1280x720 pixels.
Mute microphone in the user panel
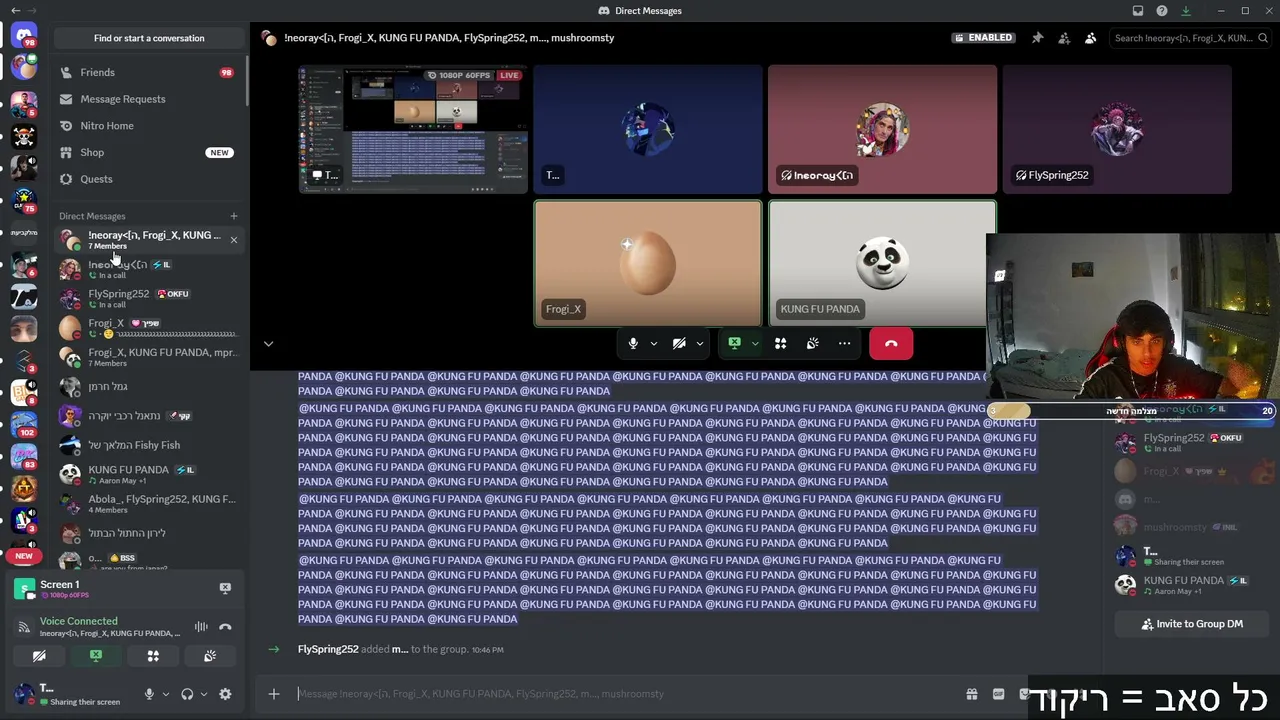pos(149,694)
